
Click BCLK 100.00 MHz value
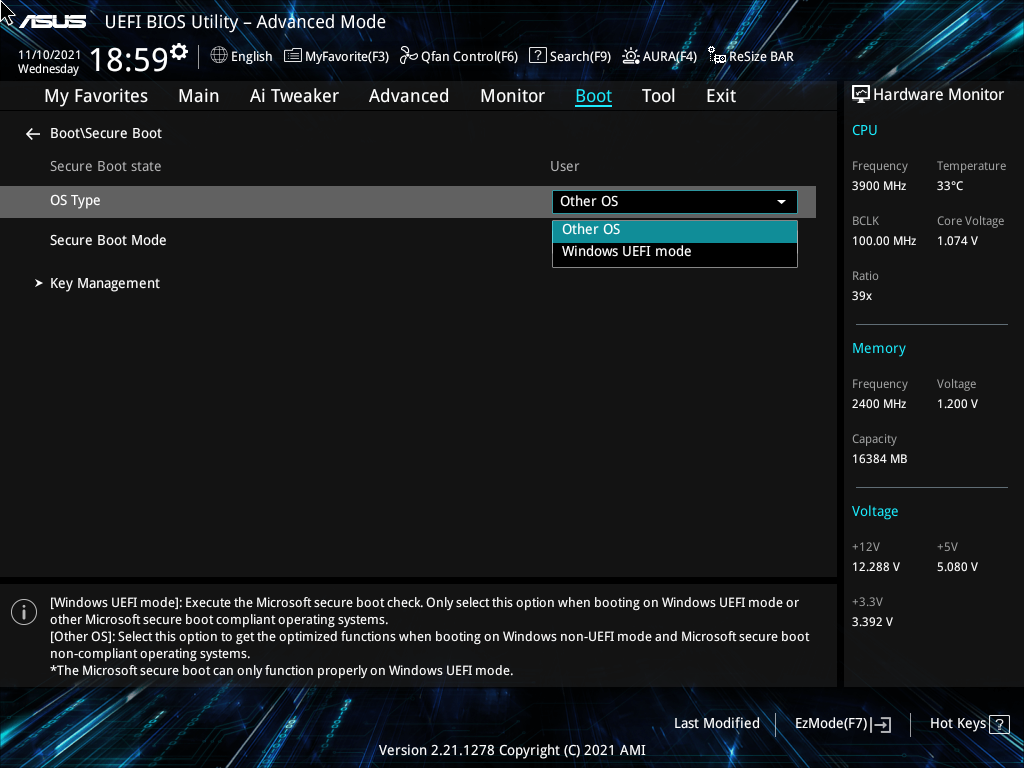click(x=884, y=241)
